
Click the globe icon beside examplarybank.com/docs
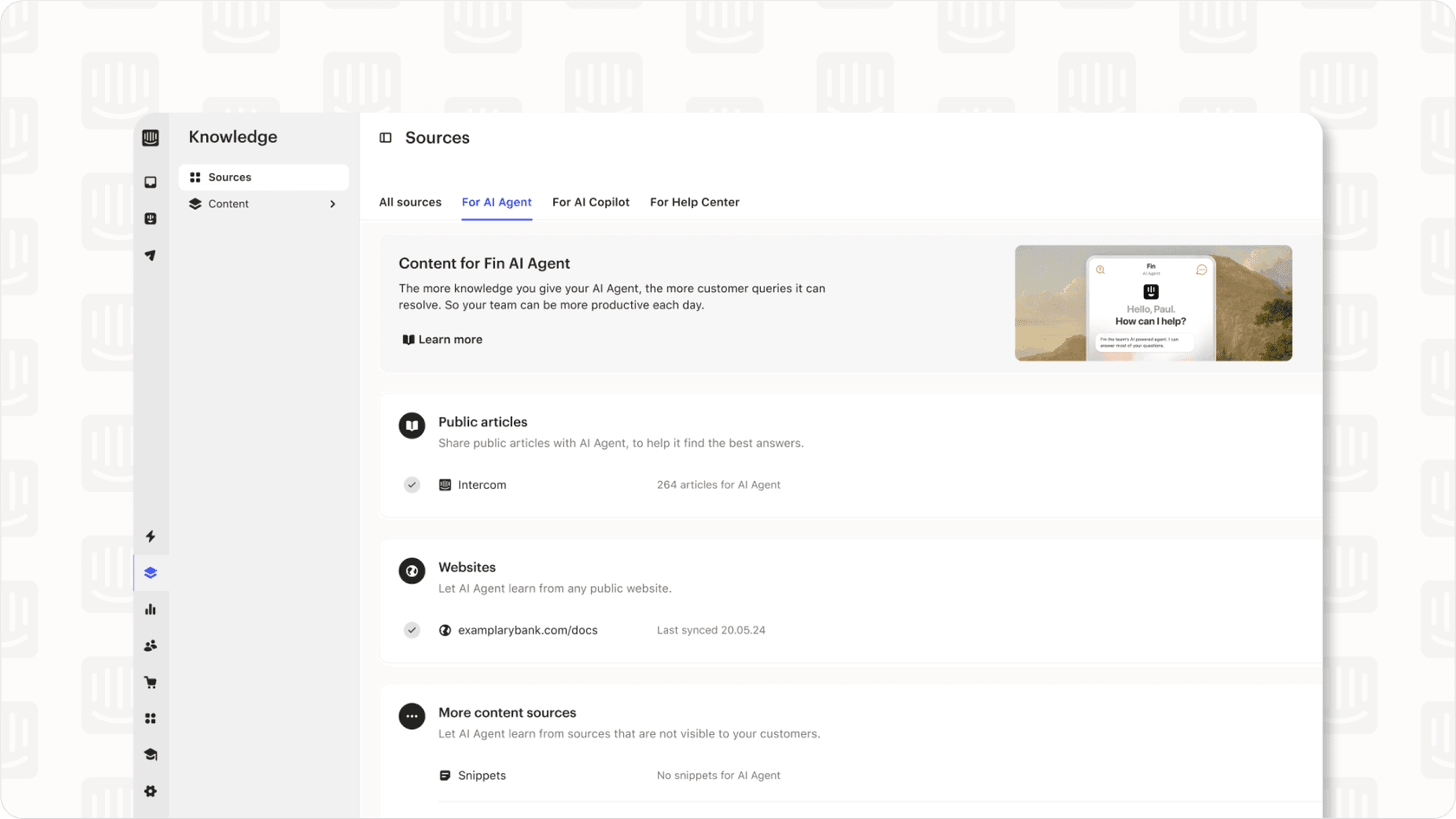coord(445,631)
